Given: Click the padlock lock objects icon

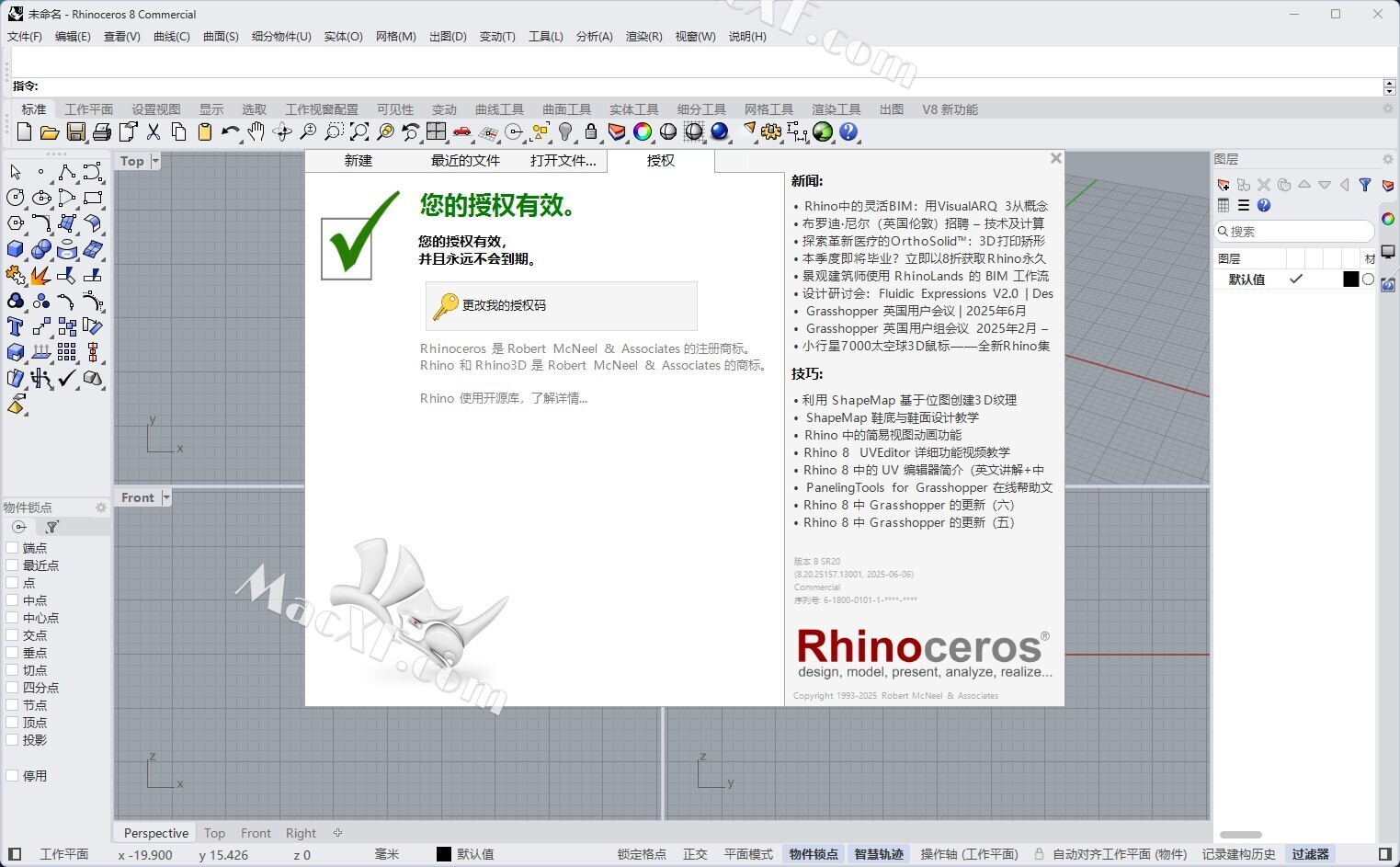Looking at the screenshot, I should 591,132.
